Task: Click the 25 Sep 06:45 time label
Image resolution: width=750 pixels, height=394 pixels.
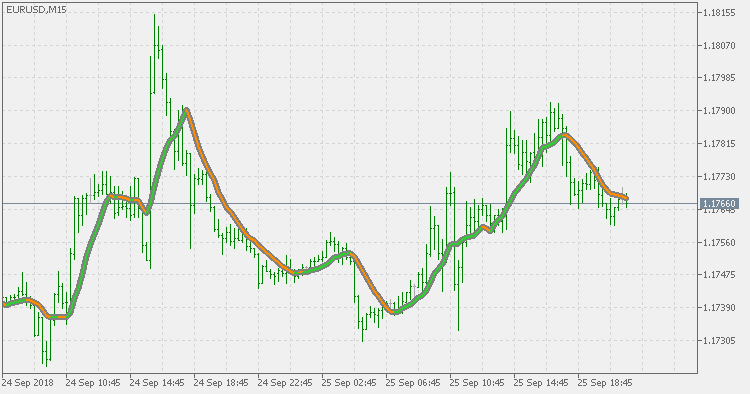Action: coord(413,383)
